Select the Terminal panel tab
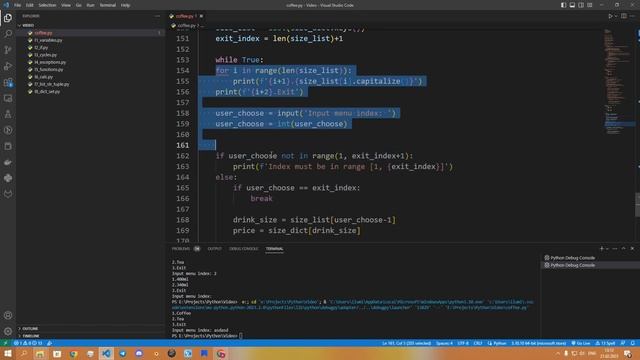The width and height of the screenshot is (640, 360). (x=275, y=249)
